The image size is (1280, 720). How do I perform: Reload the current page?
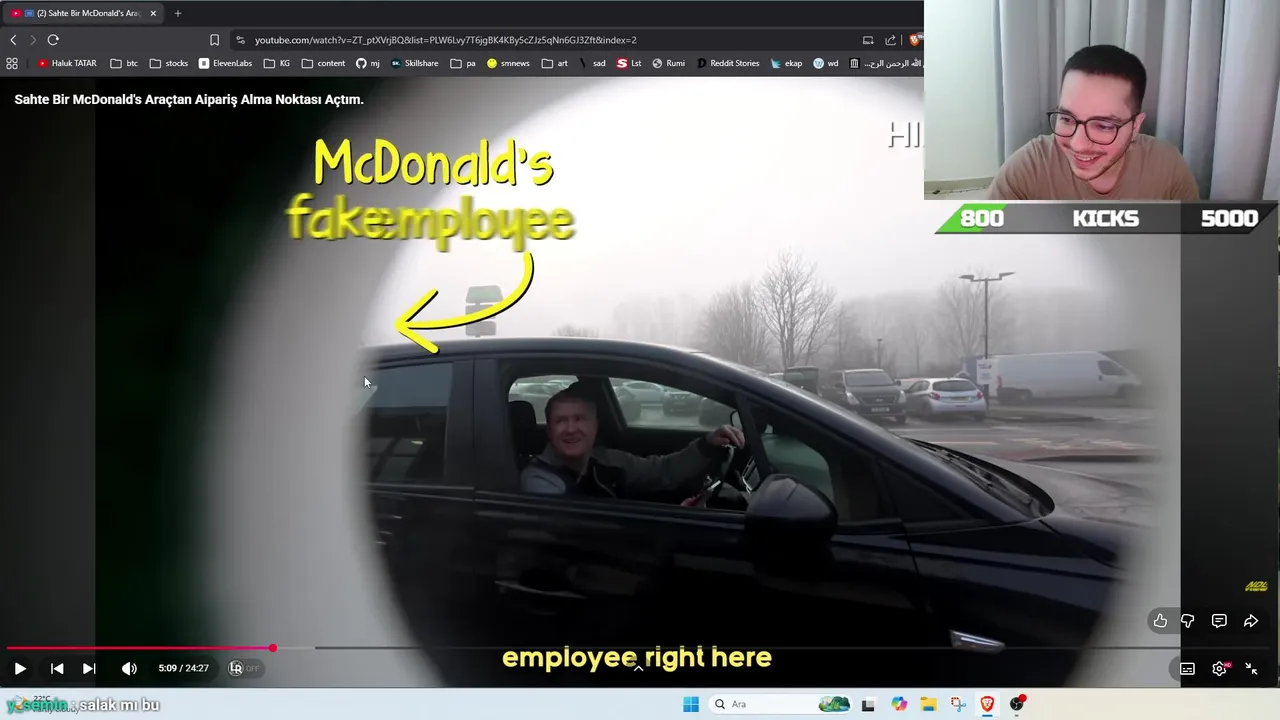click(x=53, y=40)
